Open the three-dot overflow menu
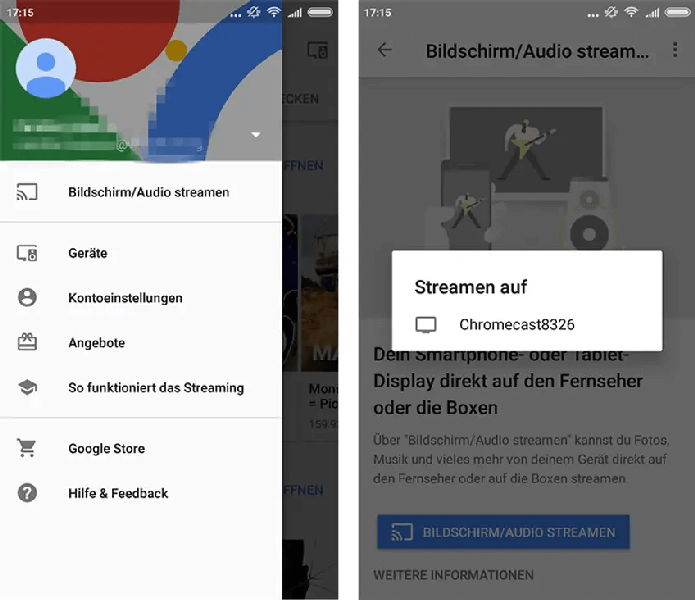 coord(675,50)
